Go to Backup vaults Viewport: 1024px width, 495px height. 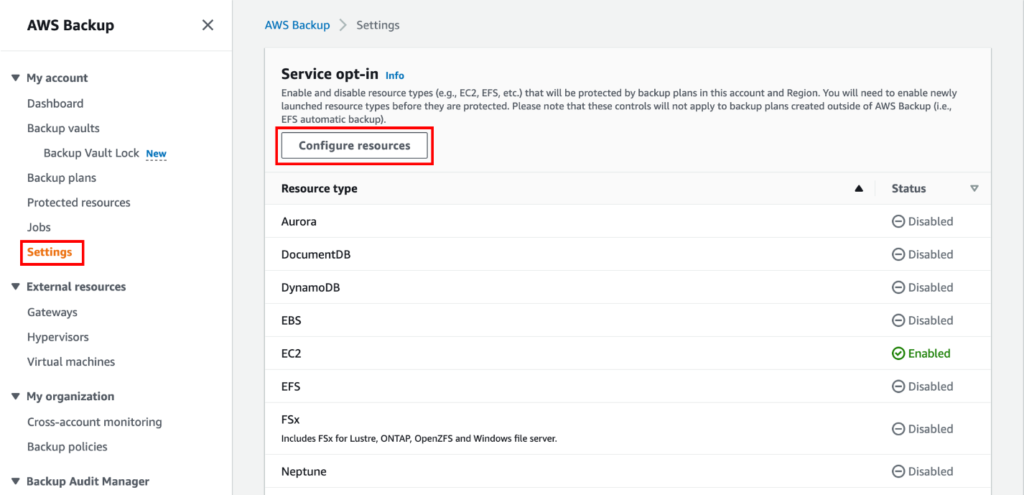click(63, 128)
